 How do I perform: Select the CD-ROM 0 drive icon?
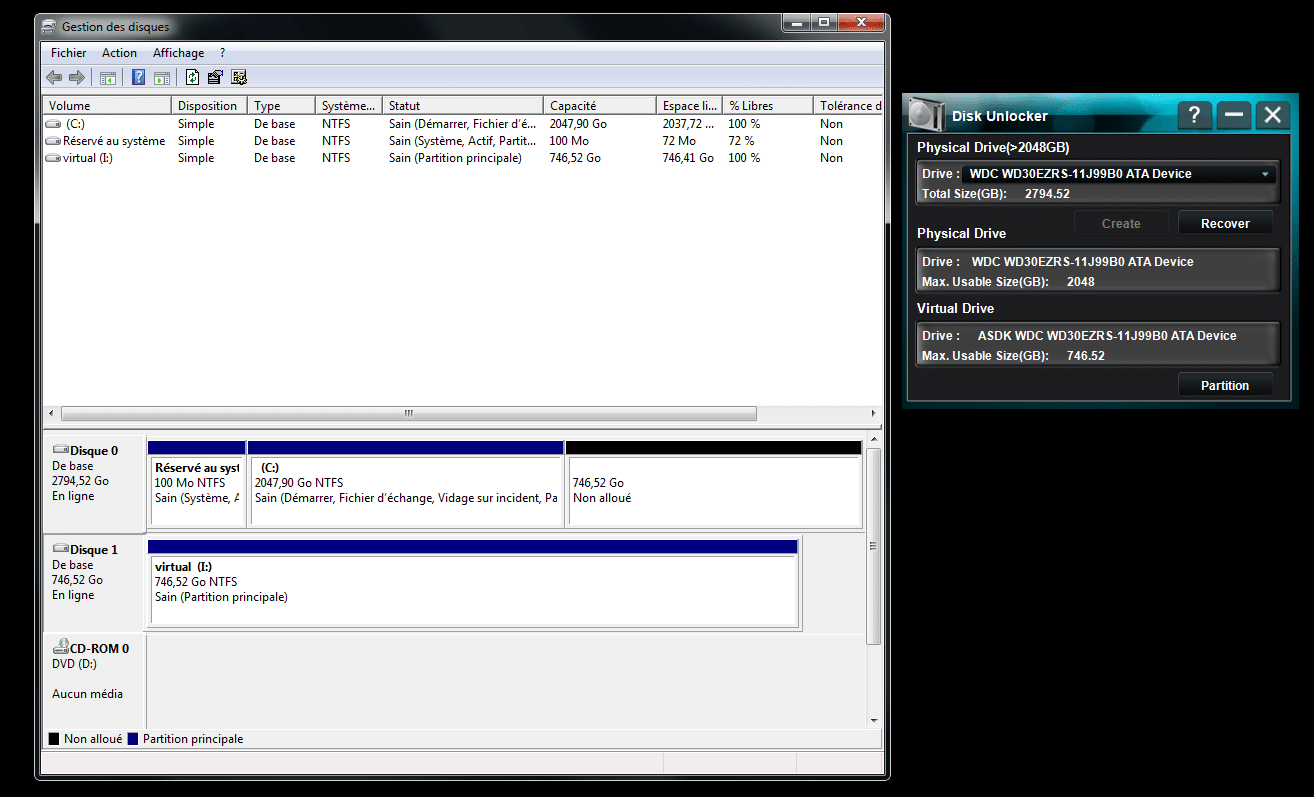60,648
